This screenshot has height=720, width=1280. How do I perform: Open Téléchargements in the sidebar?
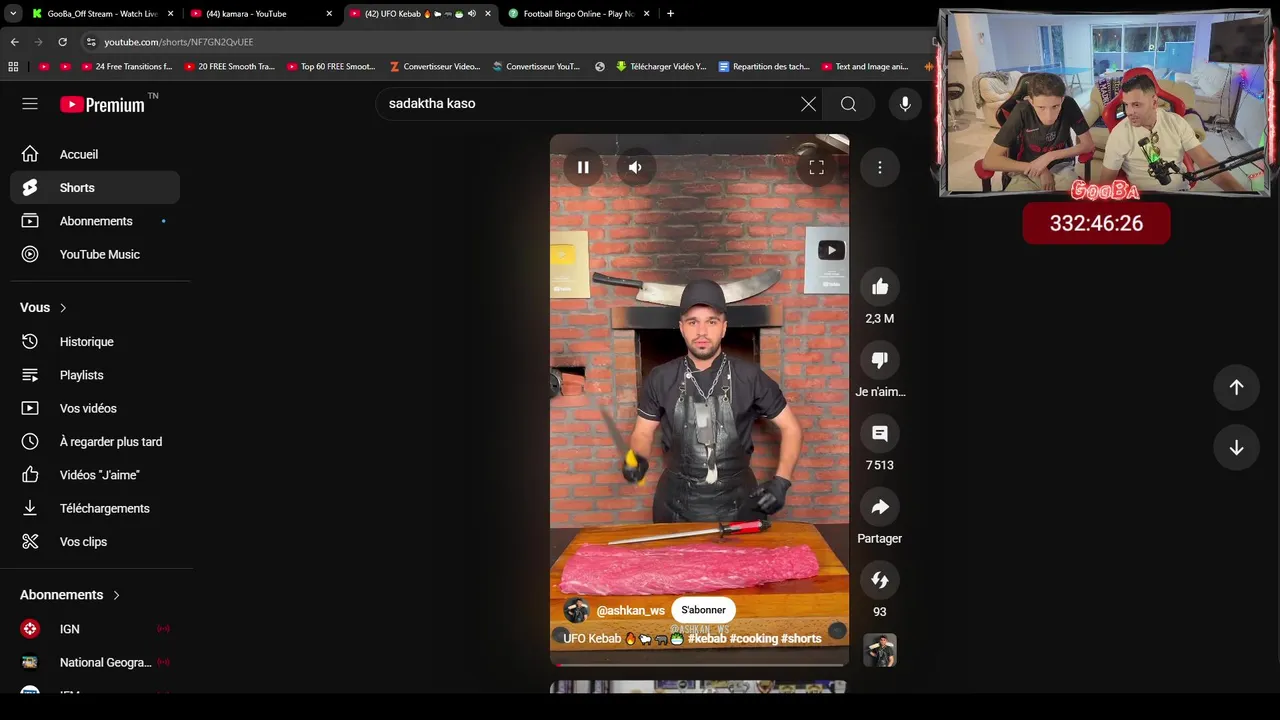coord(95,508)
